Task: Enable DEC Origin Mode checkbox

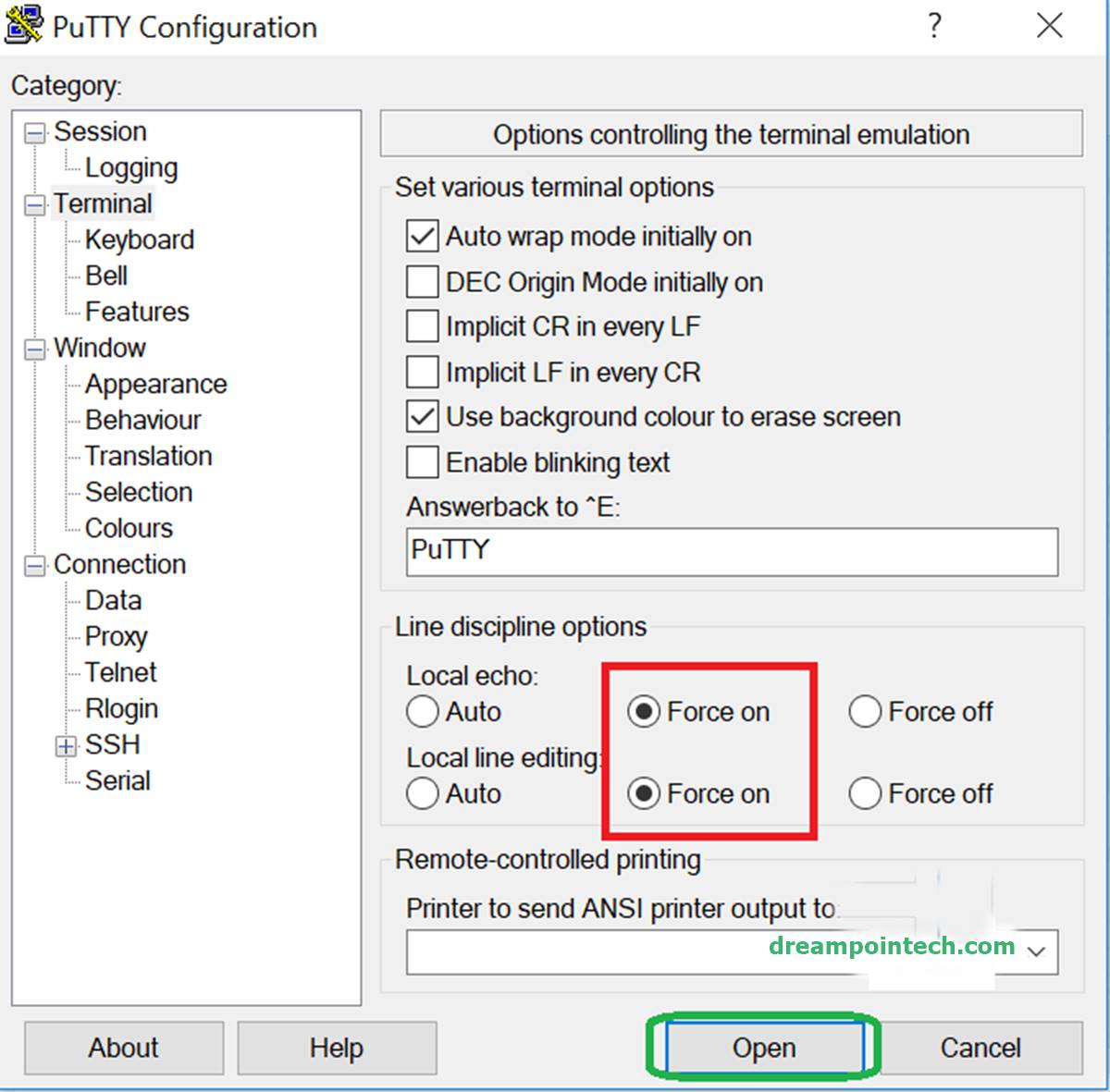Action: click(x=423, y=282)
